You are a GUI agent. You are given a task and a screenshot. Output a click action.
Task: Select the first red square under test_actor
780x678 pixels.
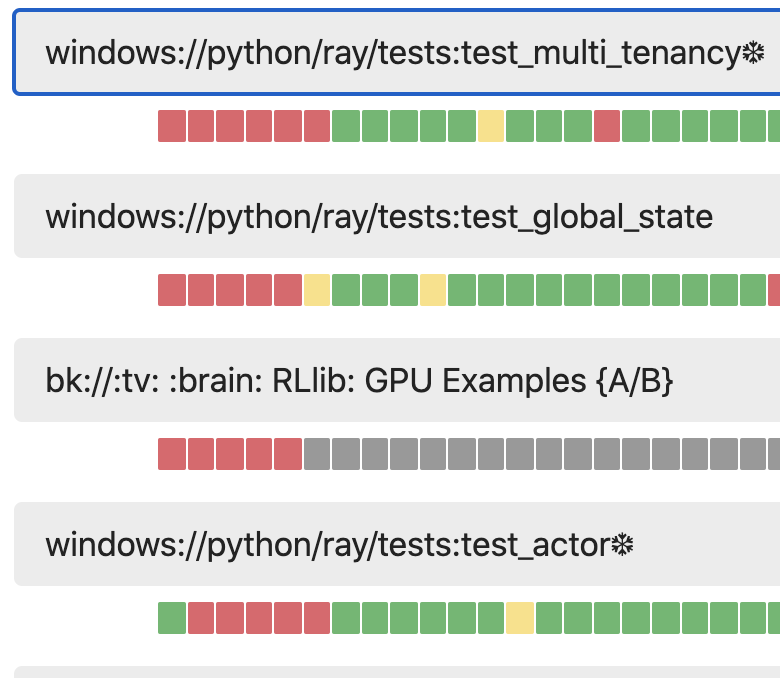201,618
